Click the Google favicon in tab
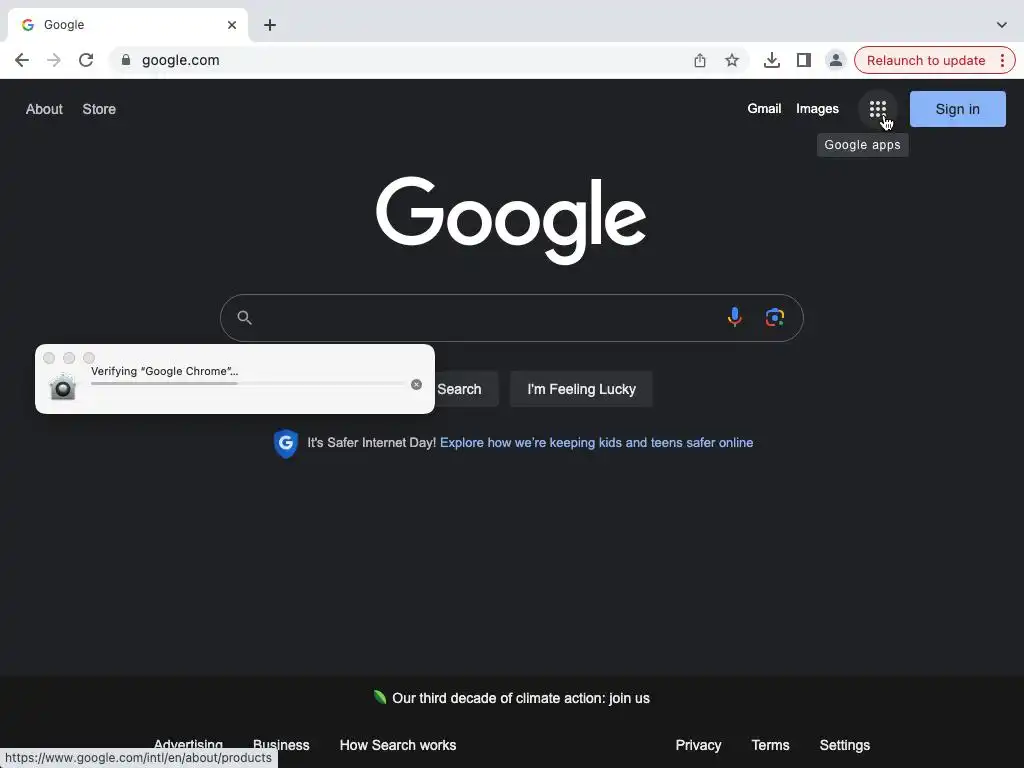 click(27, 25)
